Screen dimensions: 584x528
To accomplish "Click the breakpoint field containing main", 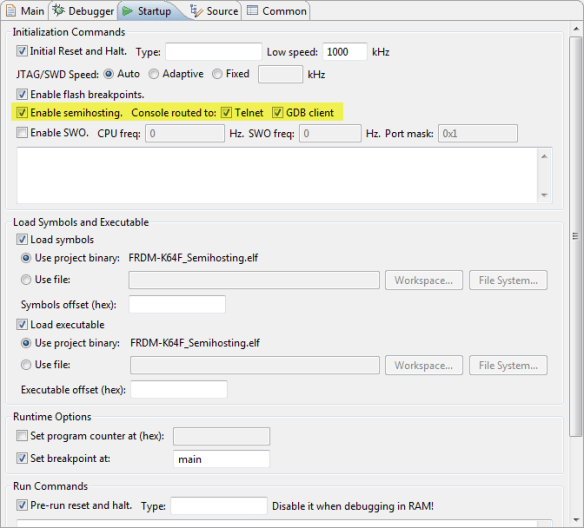I will coord(221,459).
